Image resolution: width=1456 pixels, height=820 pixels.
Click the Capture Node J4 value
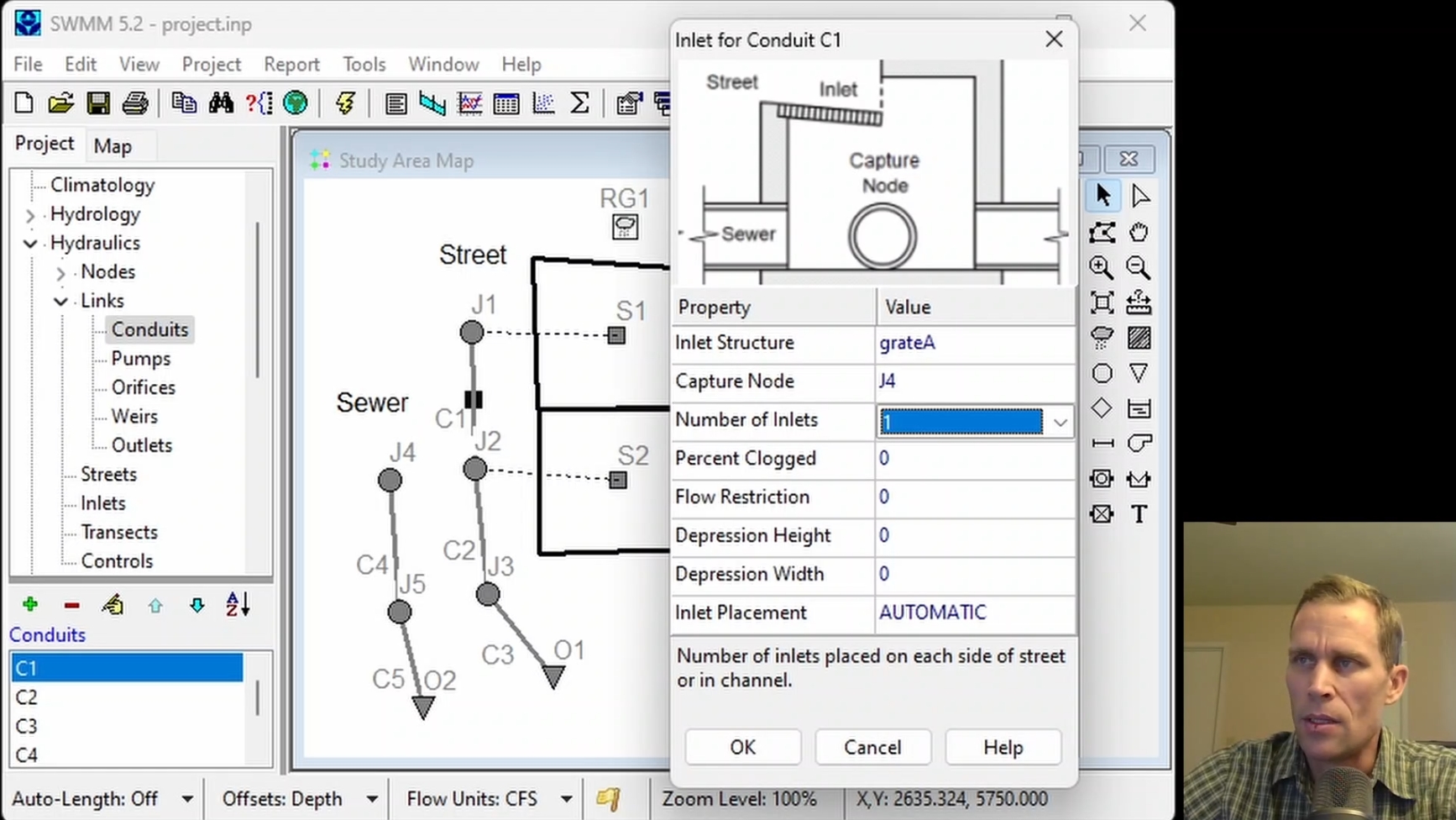pos(974,381)
